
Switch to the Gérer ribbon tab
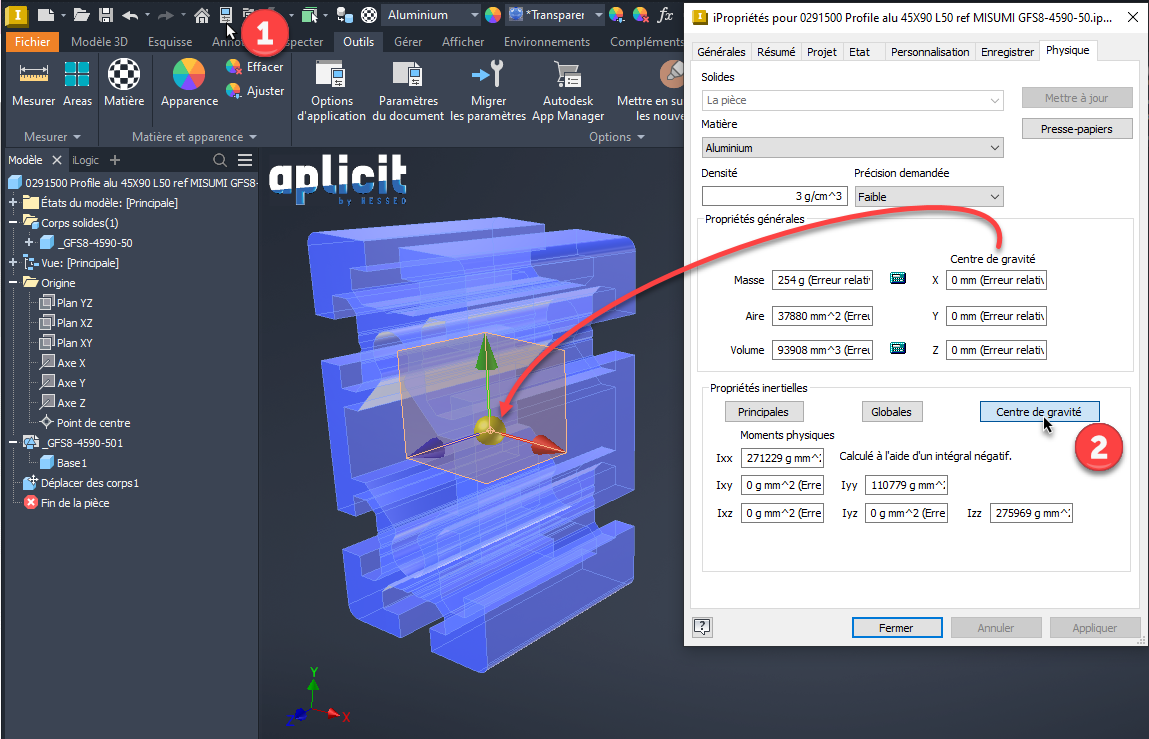point(407,42)
